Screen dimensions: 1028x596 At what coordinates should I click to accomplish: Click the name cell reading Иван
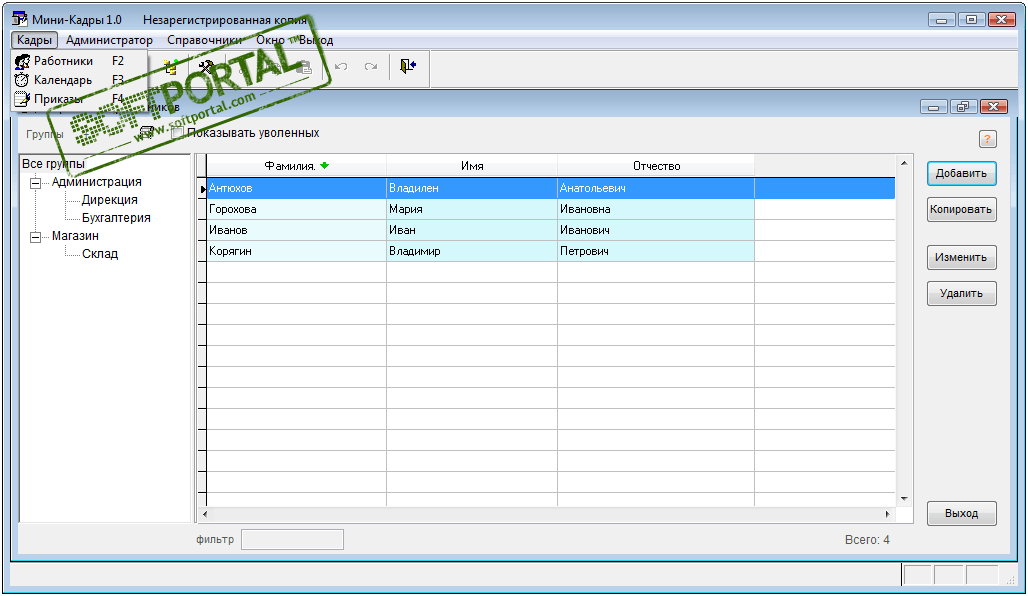[x=472, y=230]
